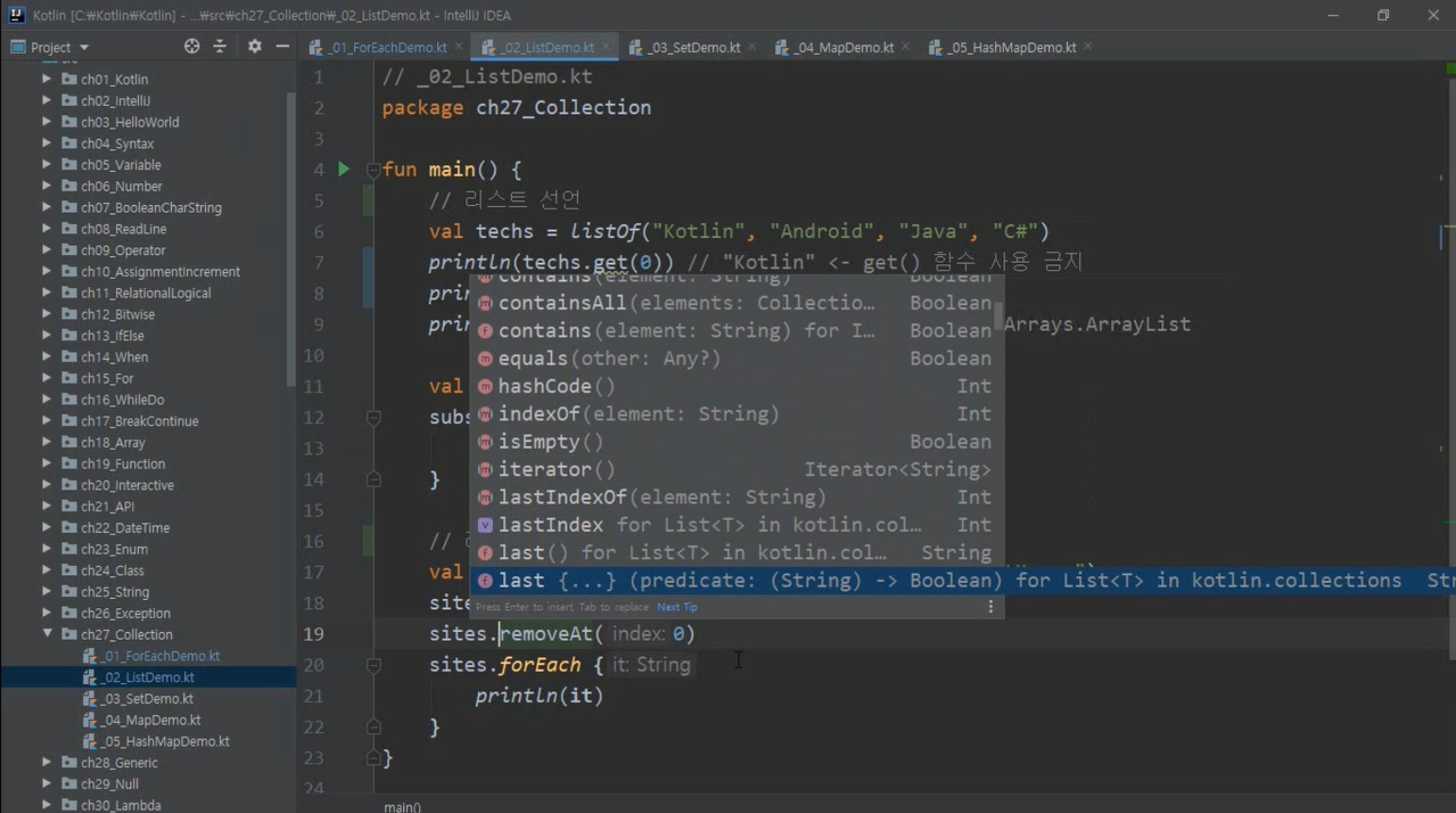Expand the ch19_Function folder
The image size is (1456, 813).
[x=47, y=463]
